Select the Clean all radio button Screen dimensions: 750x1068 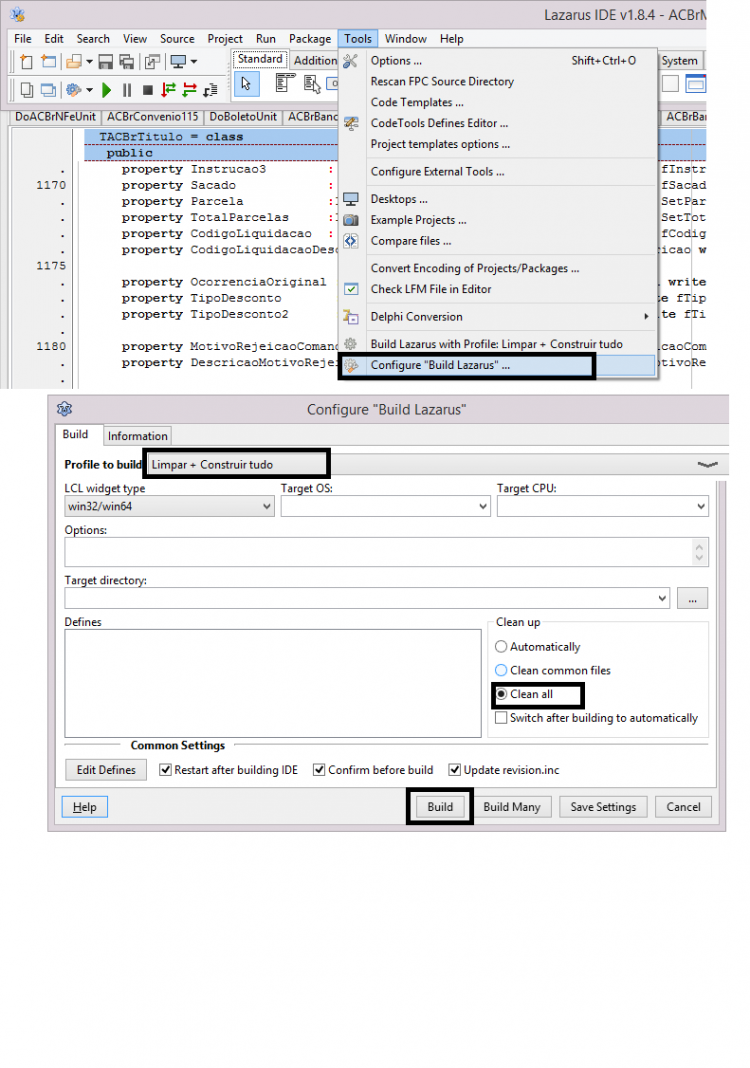[x=501, y=694]
